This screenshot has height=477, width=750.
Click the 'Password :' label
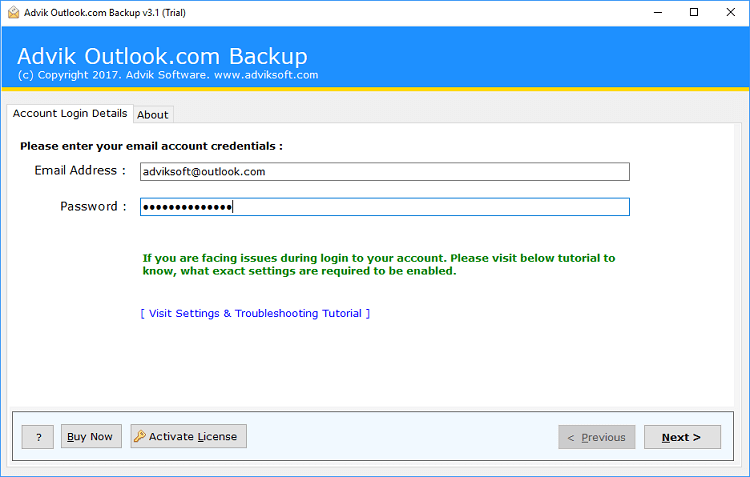point(93,207)
